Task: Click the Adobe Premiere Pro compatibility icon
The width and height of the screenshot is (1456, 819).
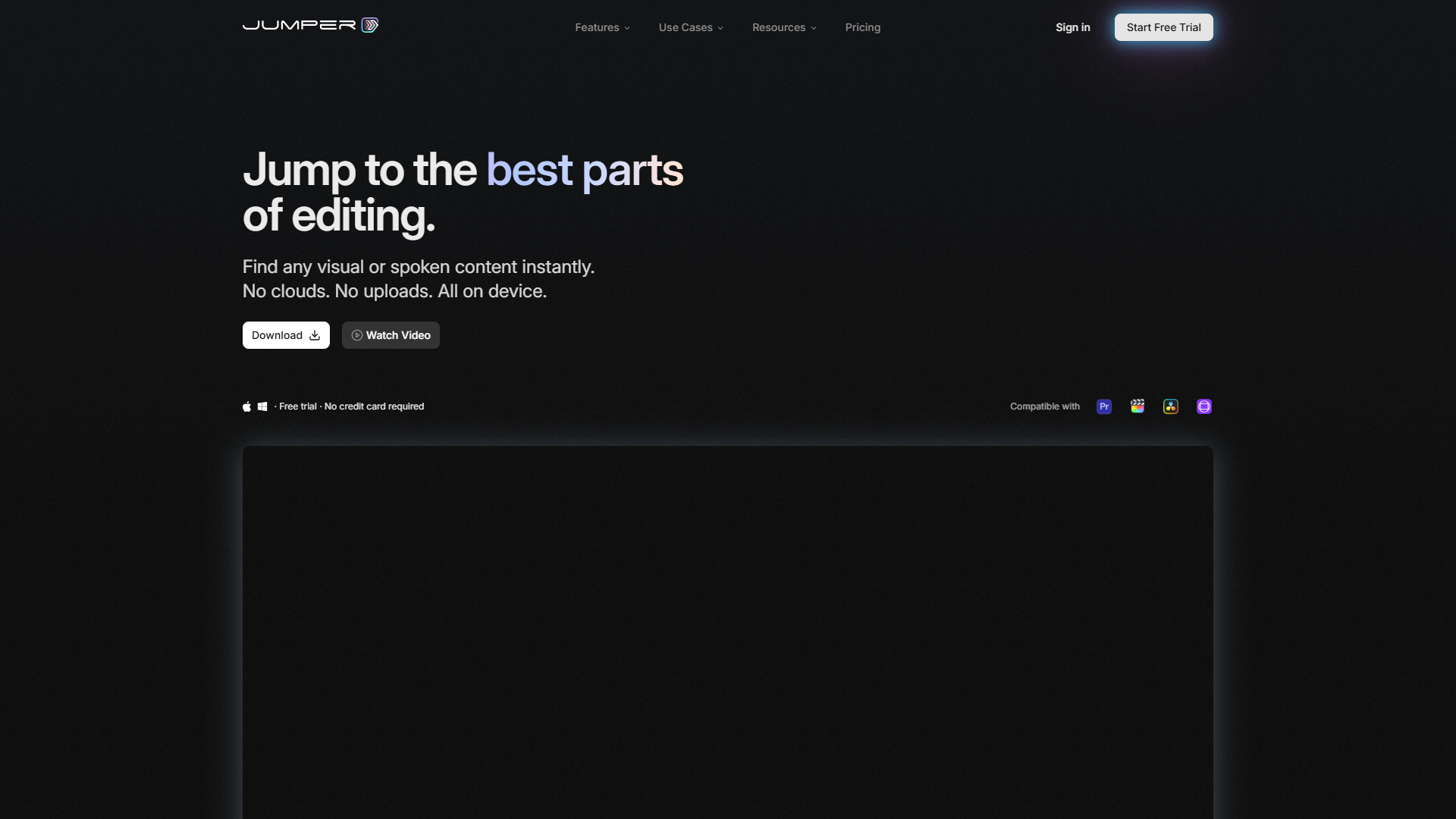Action: click(x=1104, y=406)
